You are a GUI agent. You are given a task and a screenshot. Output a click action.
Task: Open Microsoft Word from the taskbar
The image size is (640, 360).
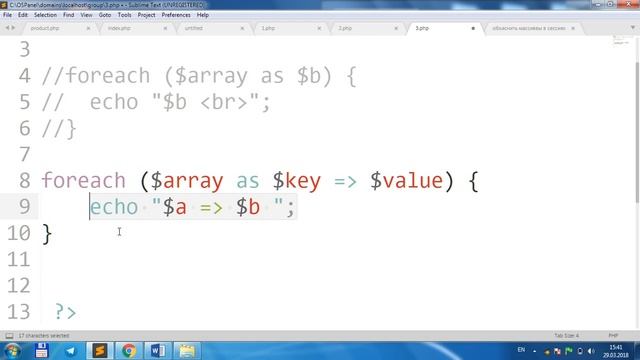[x=158, y=351]
